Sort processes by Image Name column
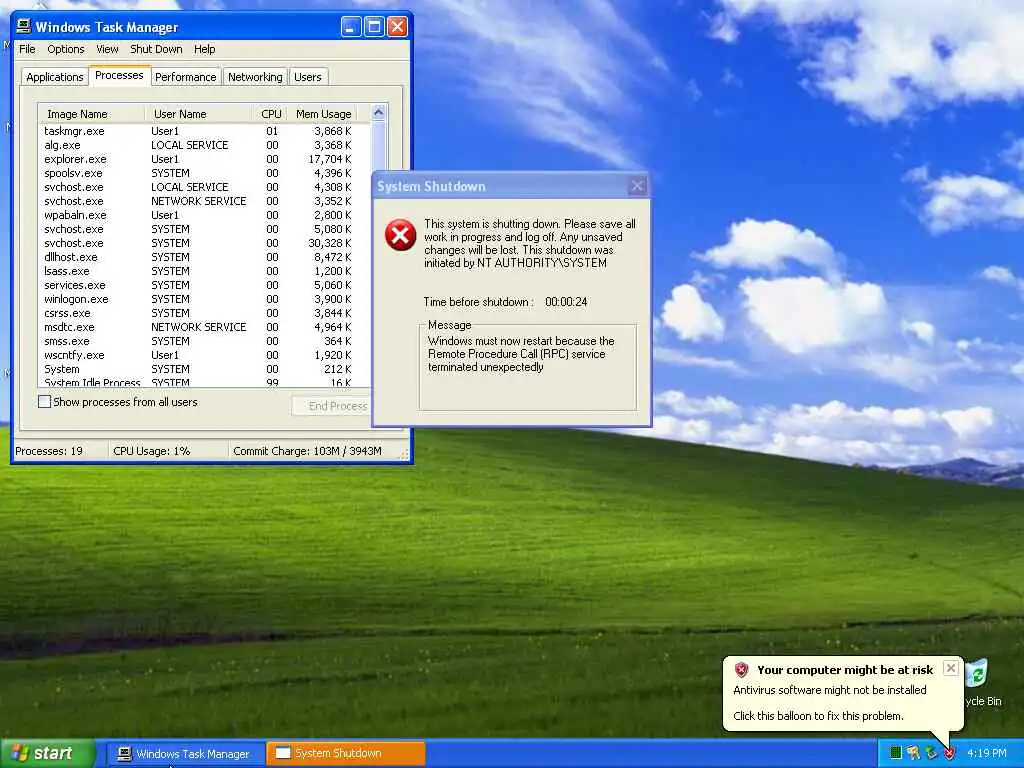Viewport: 1024px width, 768px height. pos(91,114)
